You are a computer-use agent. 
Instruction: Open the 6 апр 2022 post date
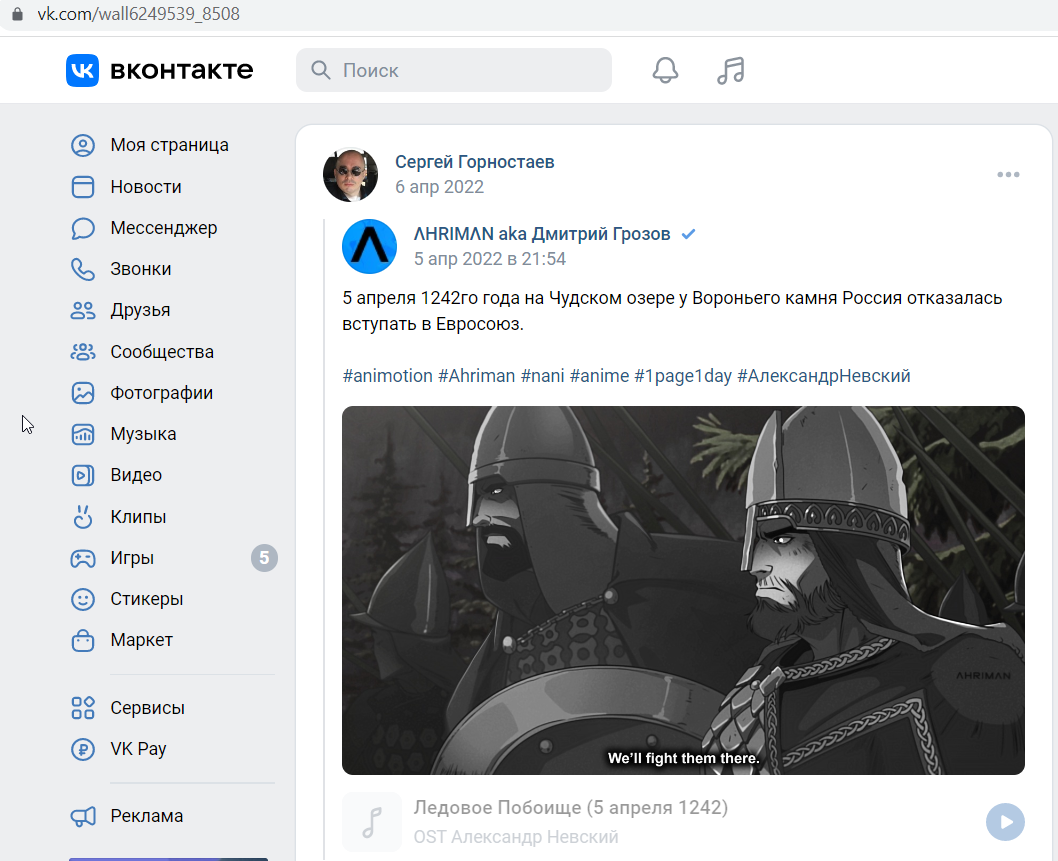click(x=439, y=187)
